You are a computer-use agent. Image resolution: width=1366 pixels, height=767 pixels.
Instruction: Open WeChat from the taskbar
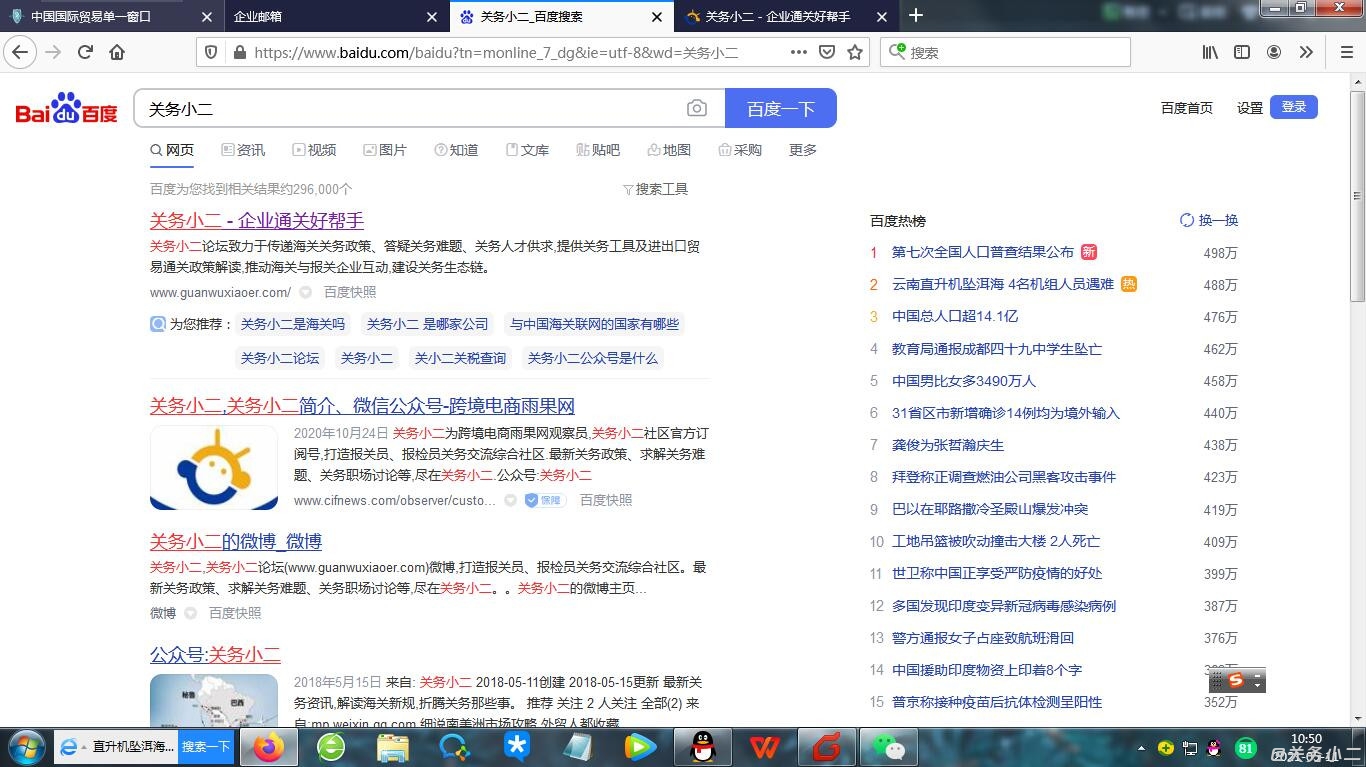[x=888, y=747]
